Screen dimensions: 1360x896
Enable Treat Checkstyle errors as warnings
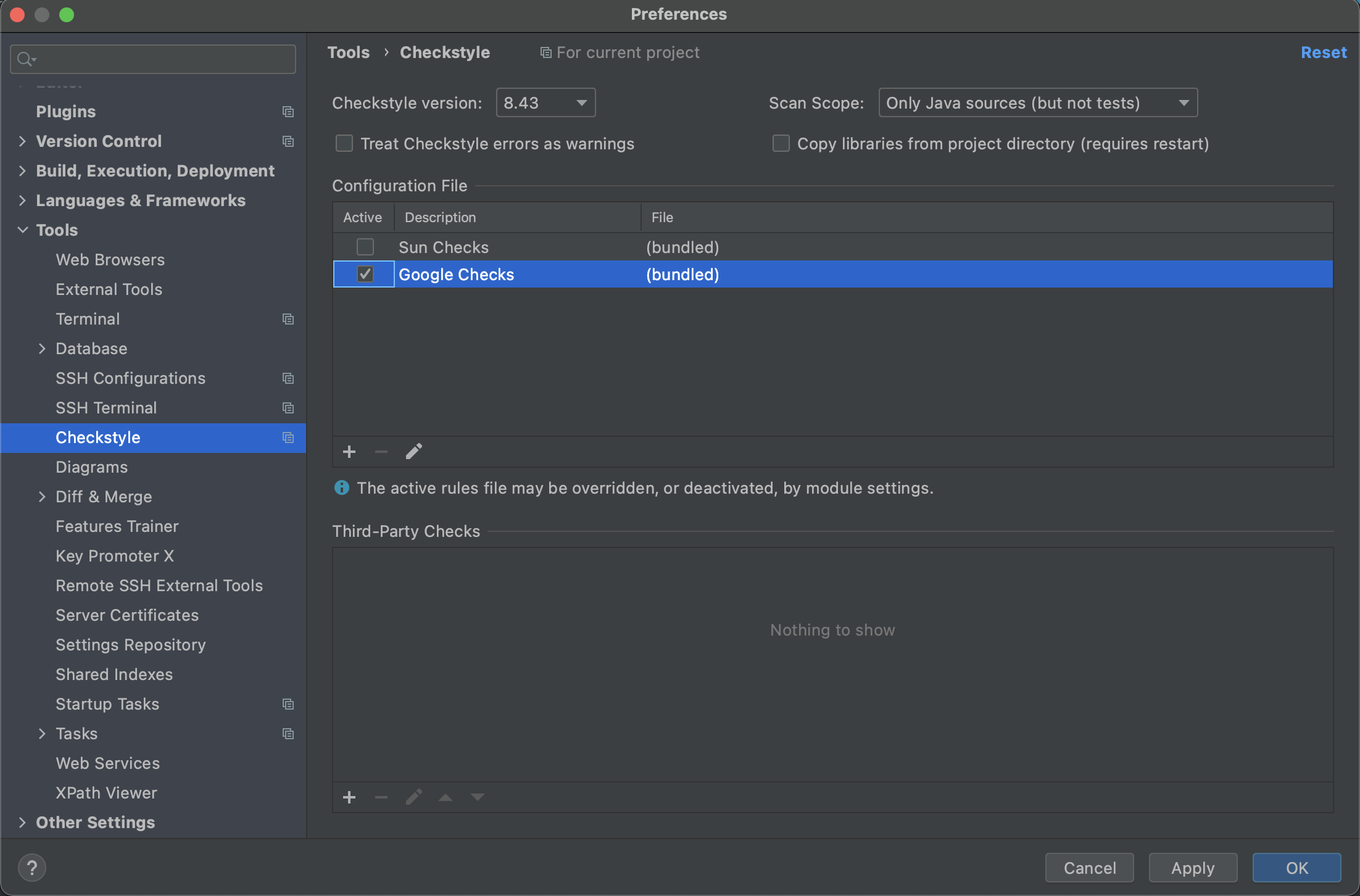344,144
